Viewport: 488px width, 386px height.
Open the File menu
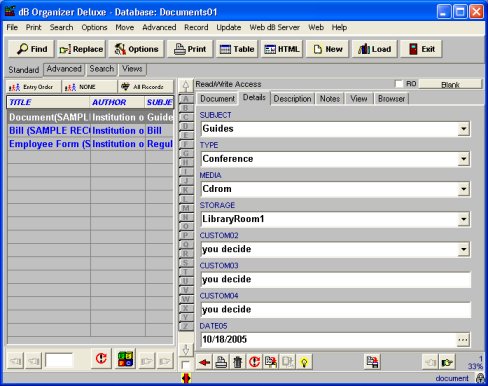(12, 27)
